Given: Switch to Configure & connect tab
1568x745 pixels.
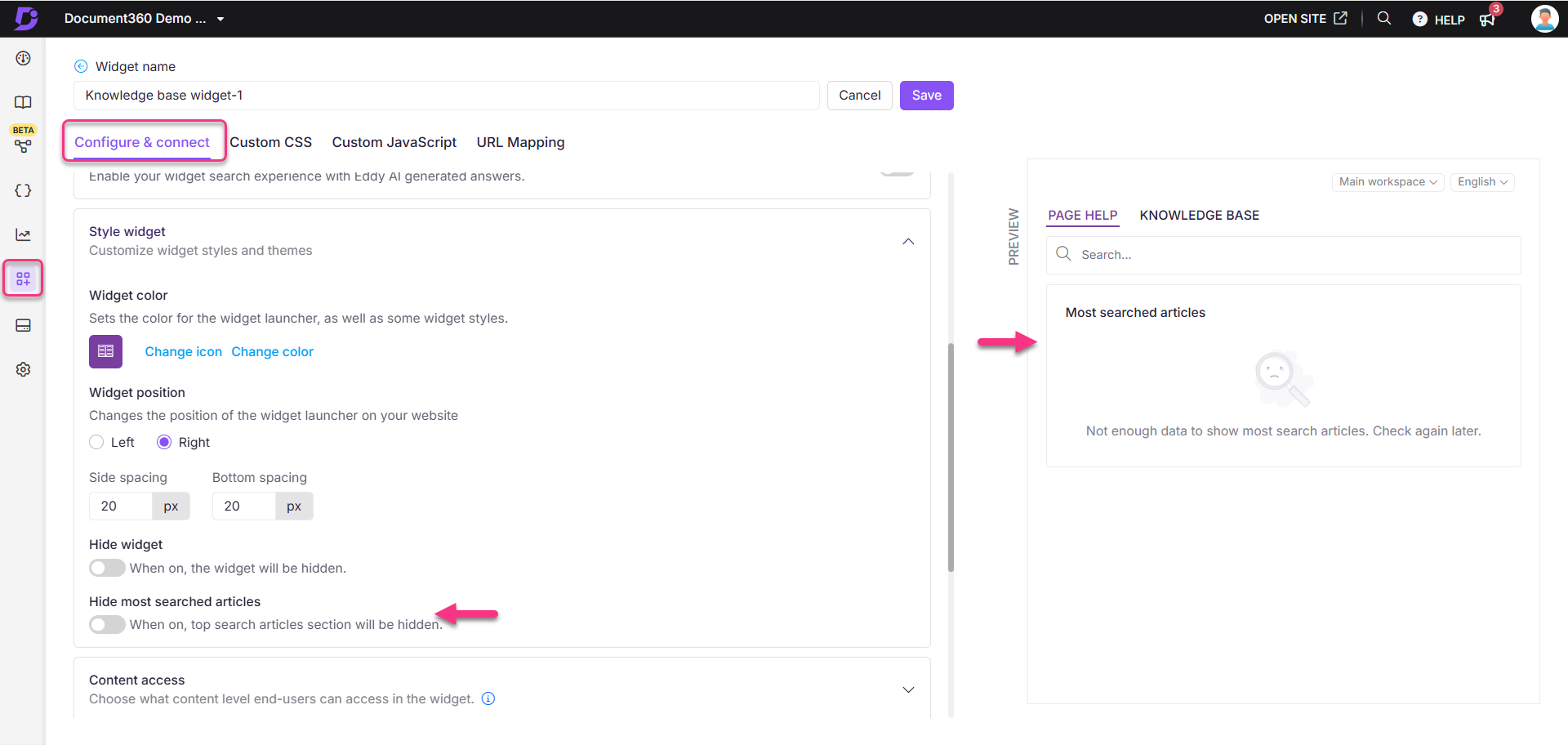Looking at the screenshot, I should (x=142, y=142).
